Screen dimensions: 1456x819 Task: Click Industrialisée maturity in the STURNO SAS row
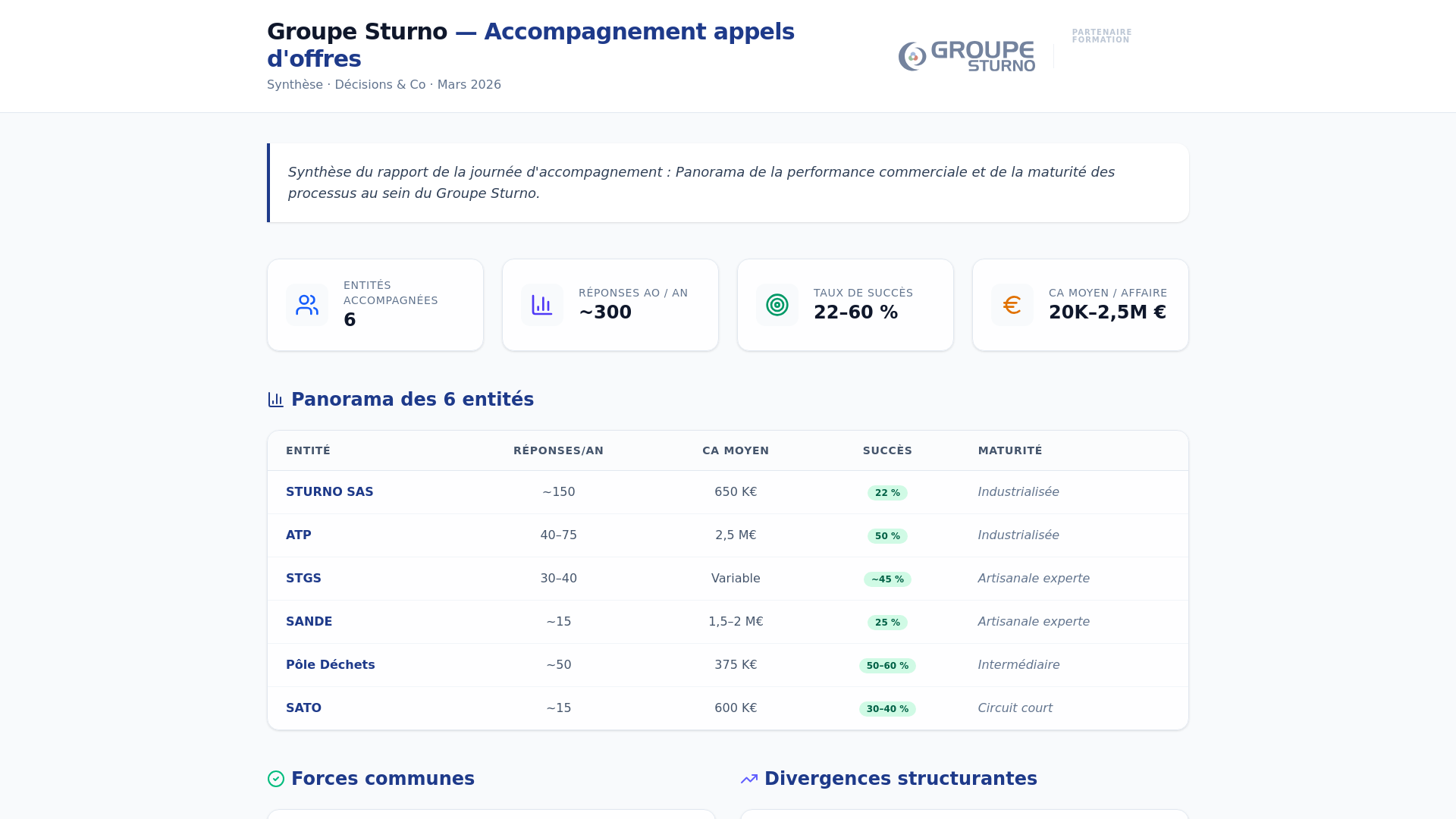tap(1018, 492)
